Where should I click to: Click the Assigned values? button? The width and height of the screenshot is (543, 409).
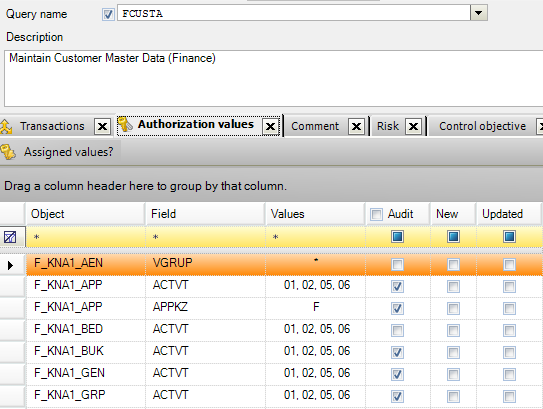tap(61, 152)
